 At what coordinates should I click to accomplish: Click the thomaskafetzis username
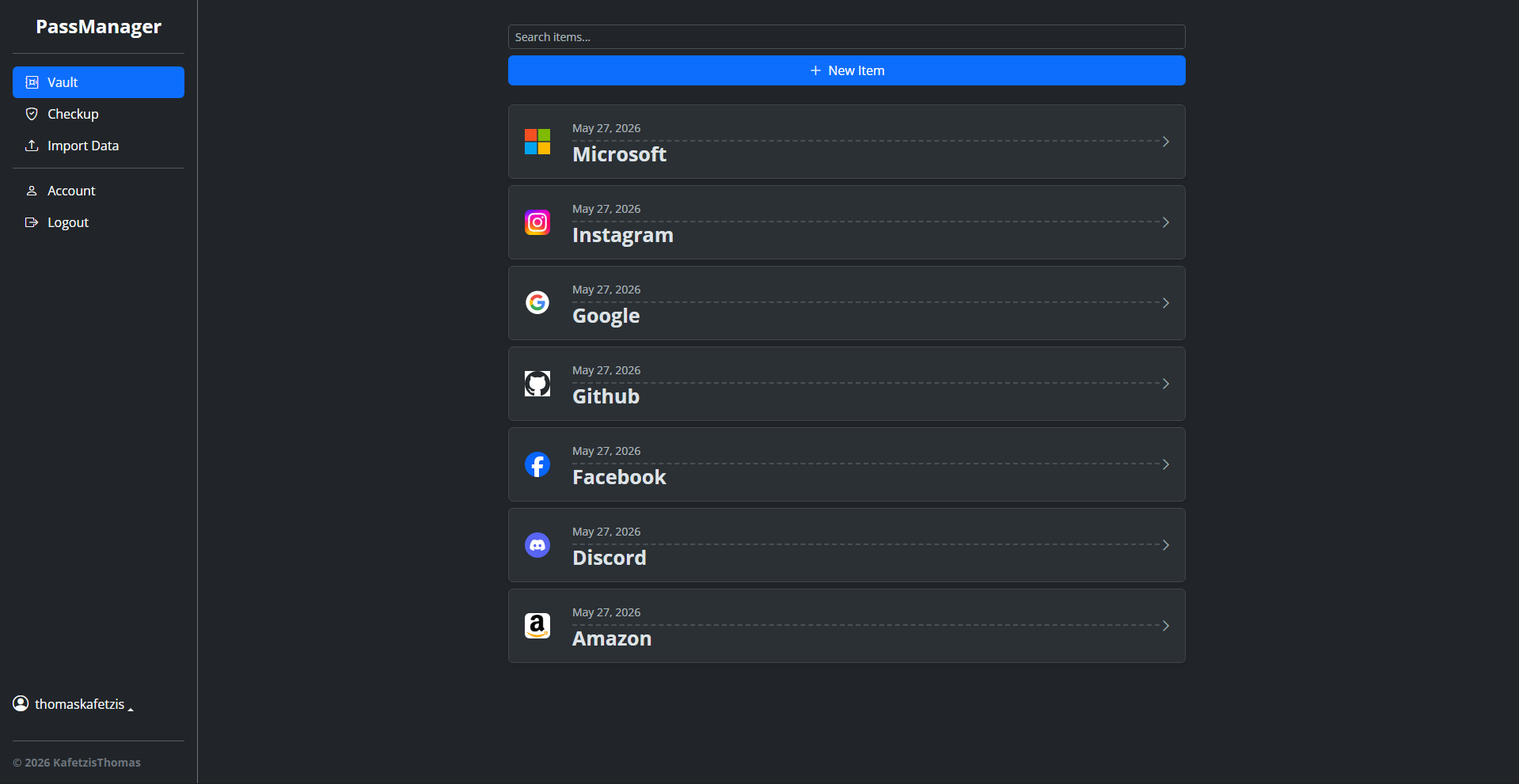point(80,704)
